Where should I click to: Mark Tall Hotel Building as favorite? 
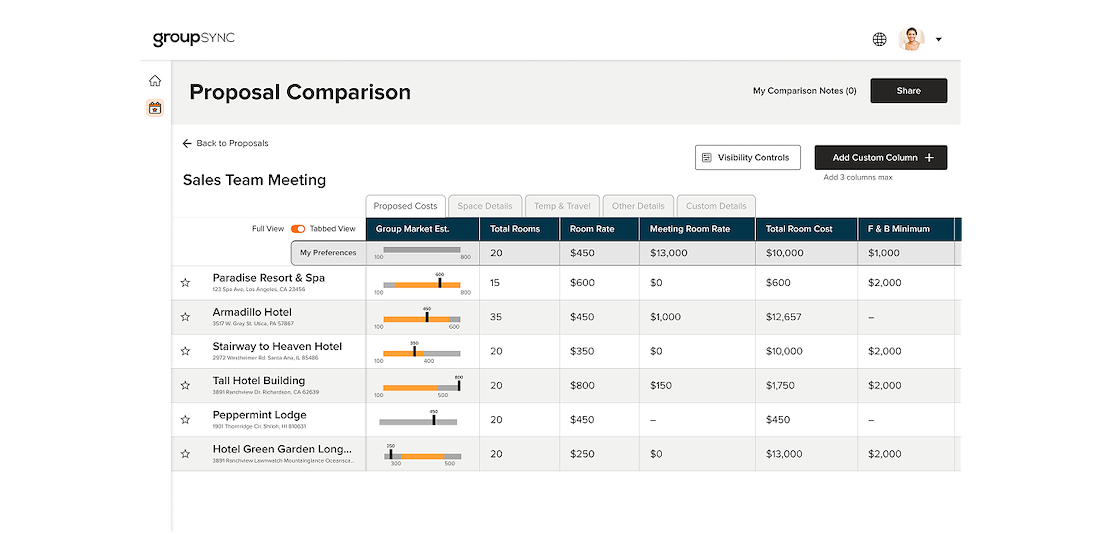[x=185, y=385]
